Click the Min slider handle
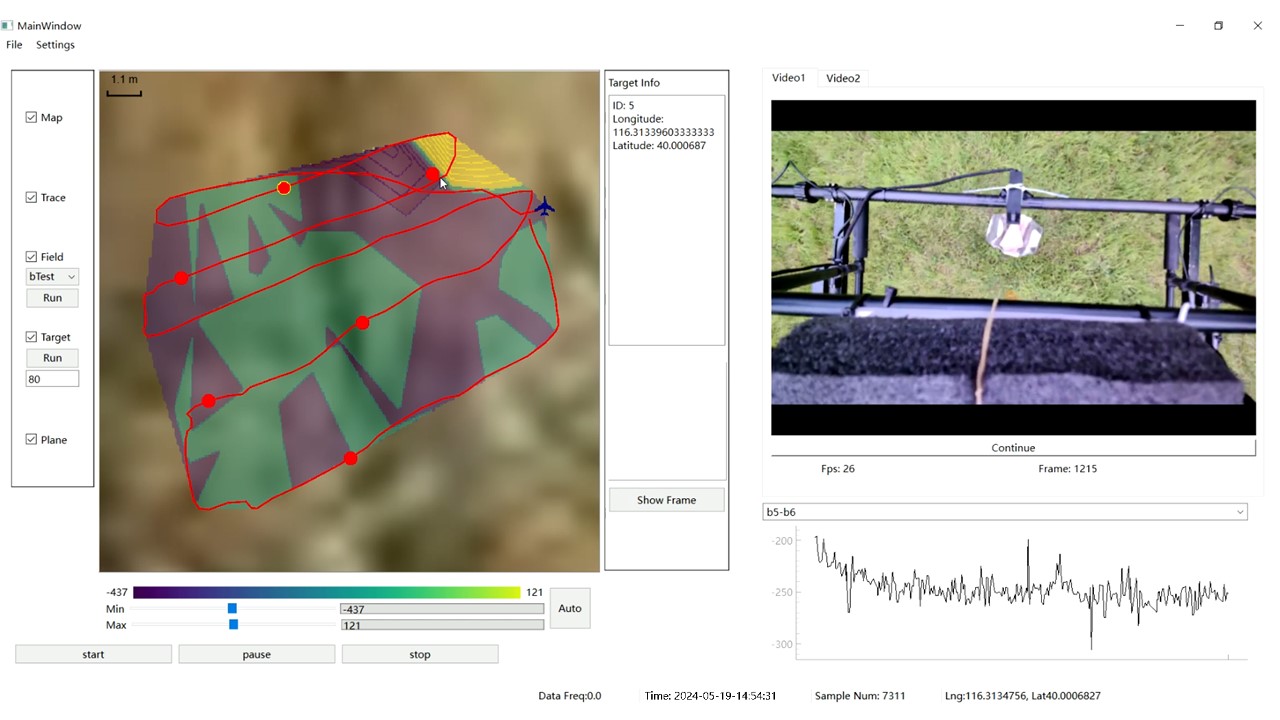Image resolution: width=1280 pixels, height=720 pixels. 232,608
